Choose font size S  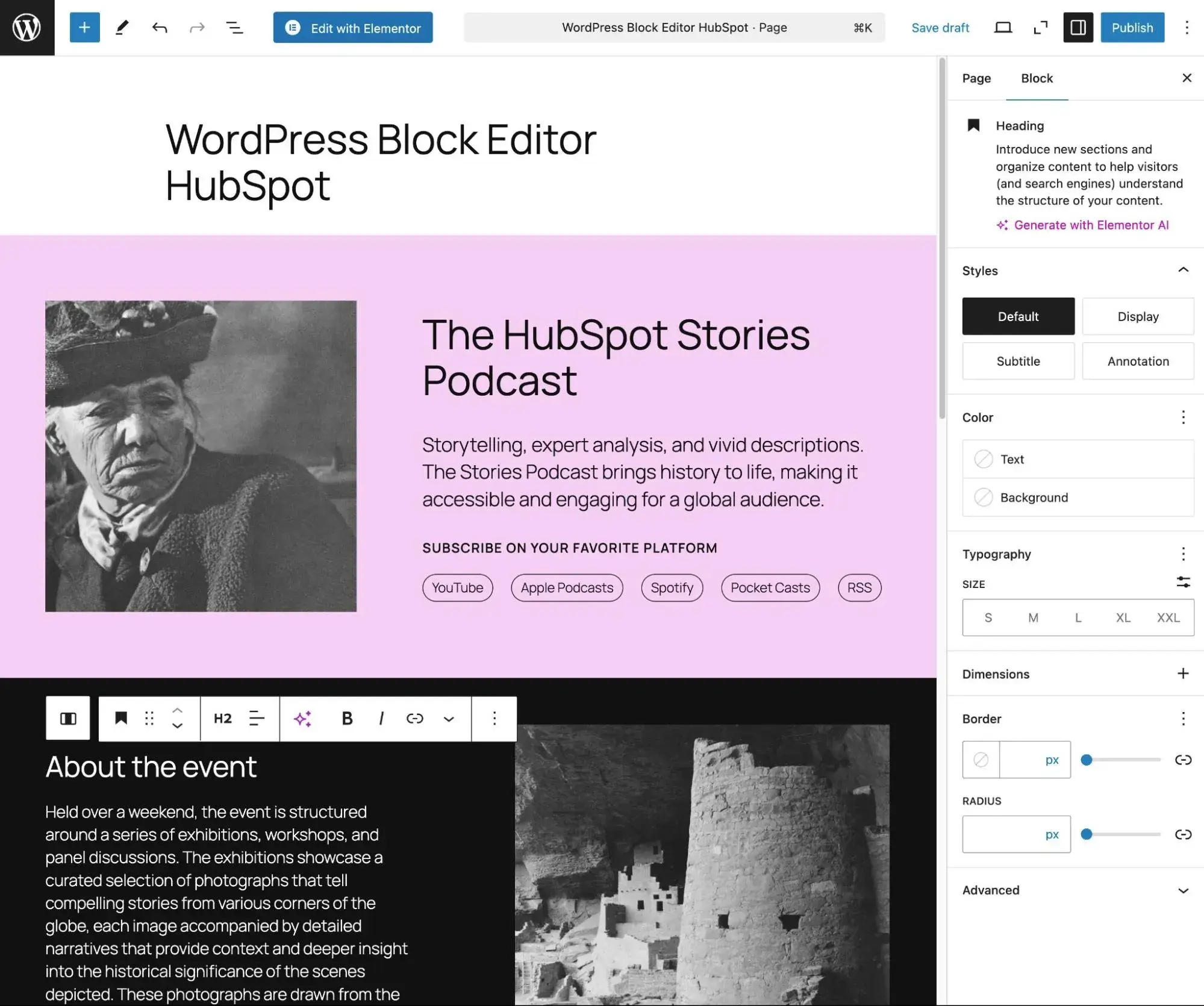(988, 617)
